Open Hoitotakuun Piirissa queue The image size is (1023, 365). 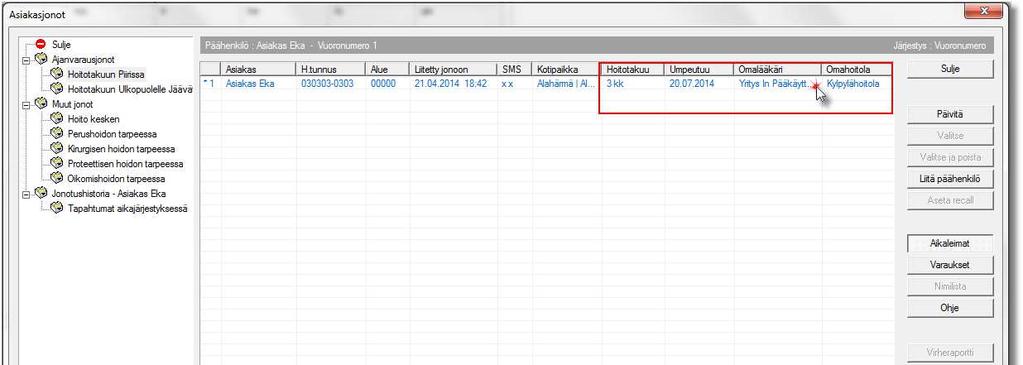pos(106,75)
